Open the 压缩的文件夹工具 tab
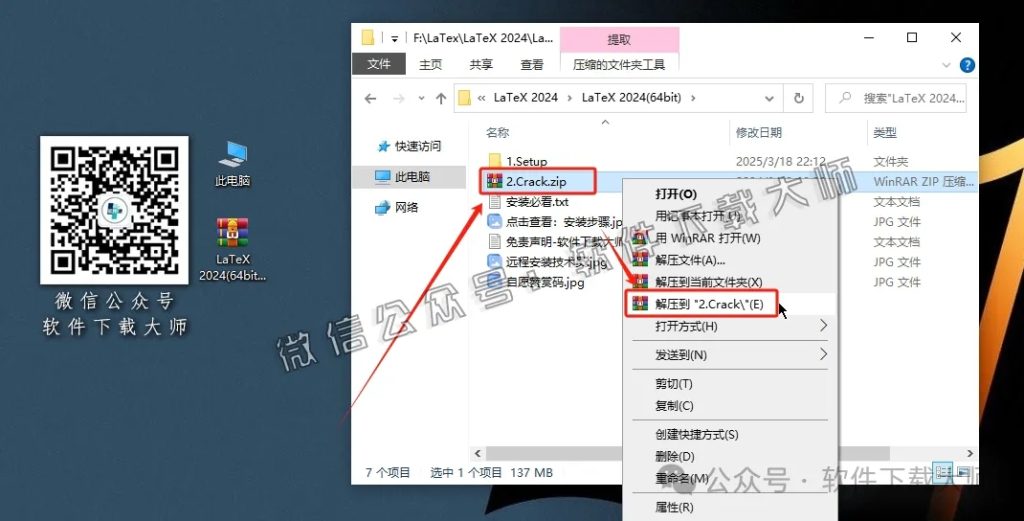Viewport: 1024px width, 521px height. [x=619, y=64]
